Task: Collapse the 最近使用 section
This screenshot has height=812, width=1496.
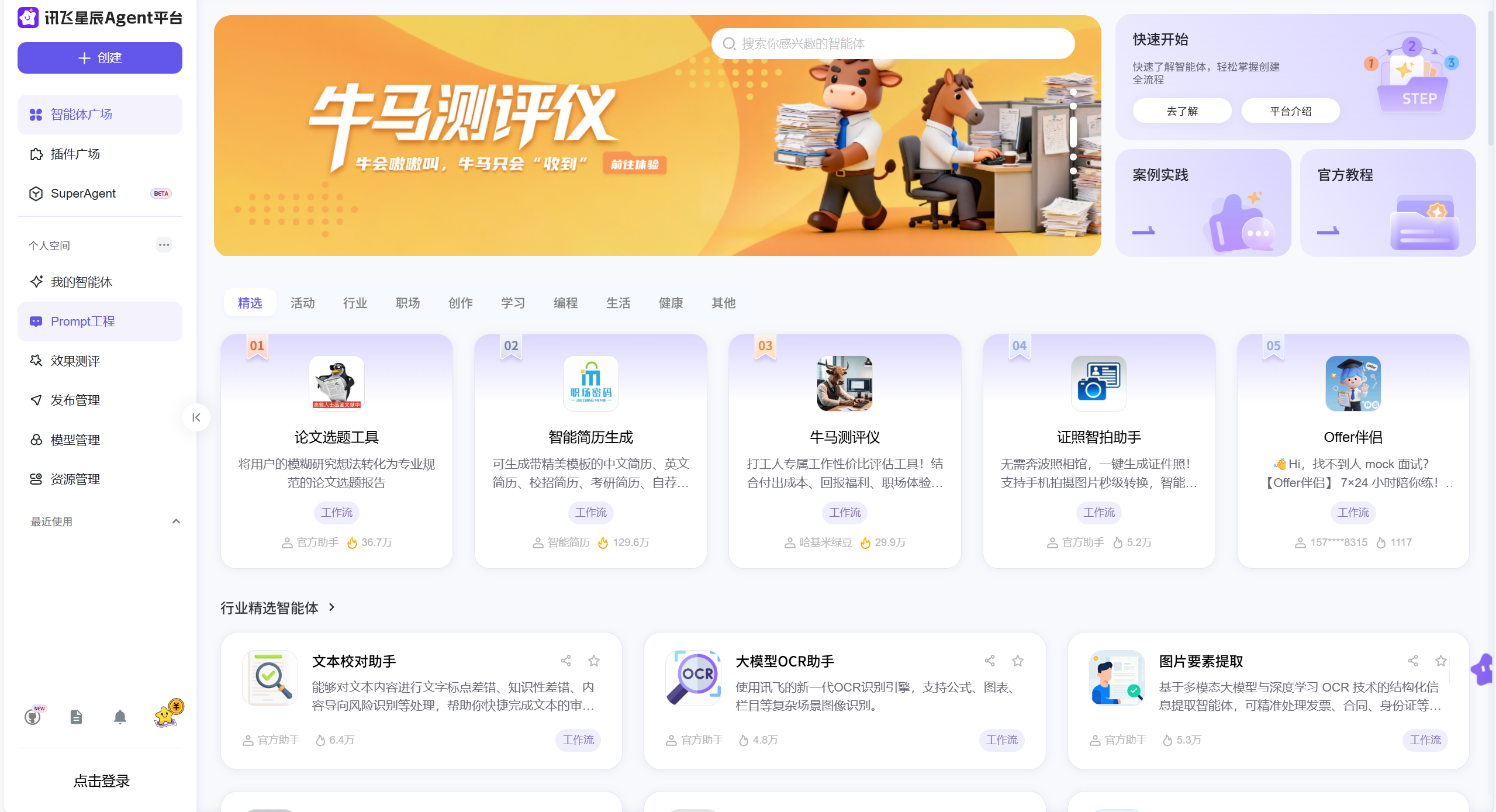Action: (x=175, y=521)
